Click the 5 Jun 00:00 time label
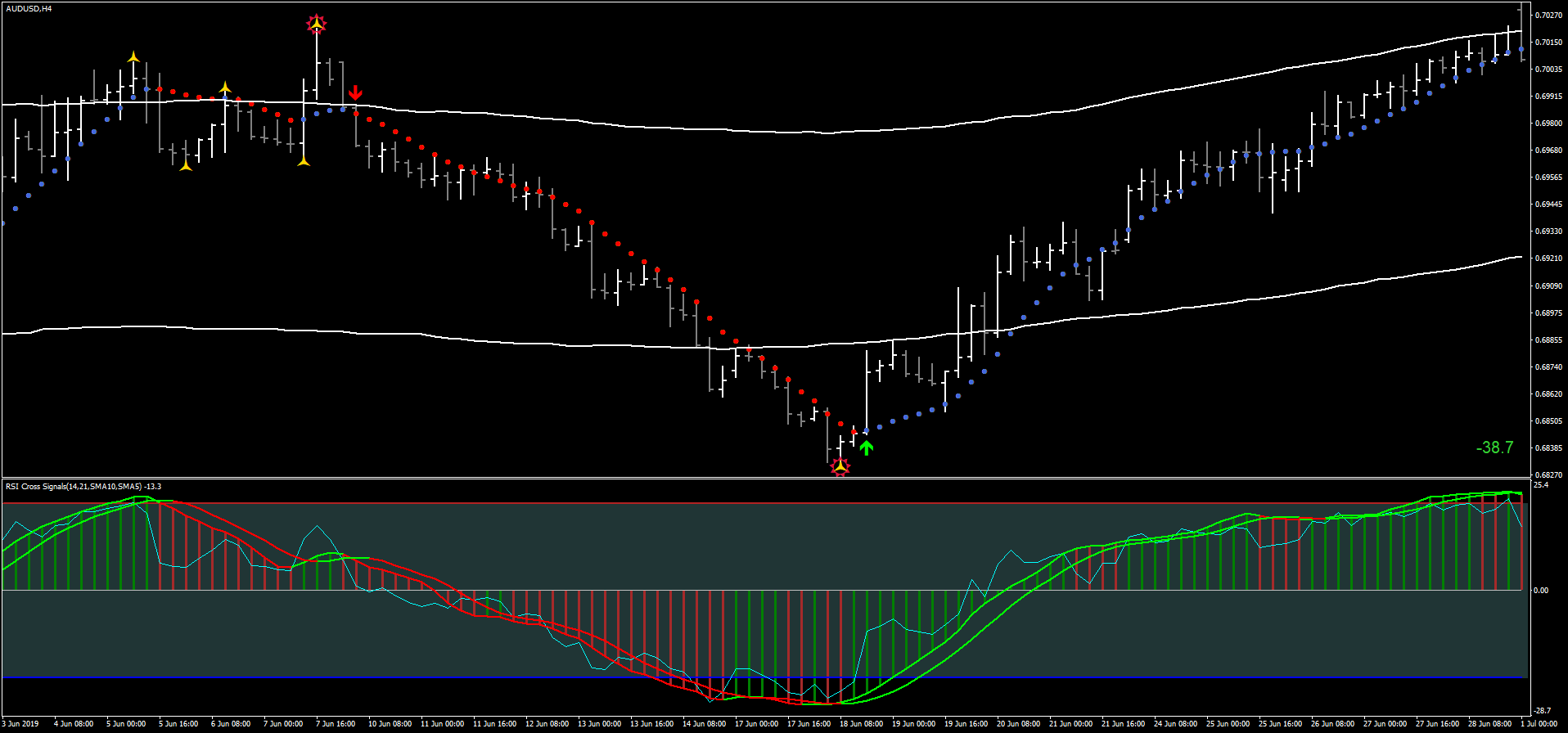The width and height of the screenshot is (1568, 733). click(126, 724)
